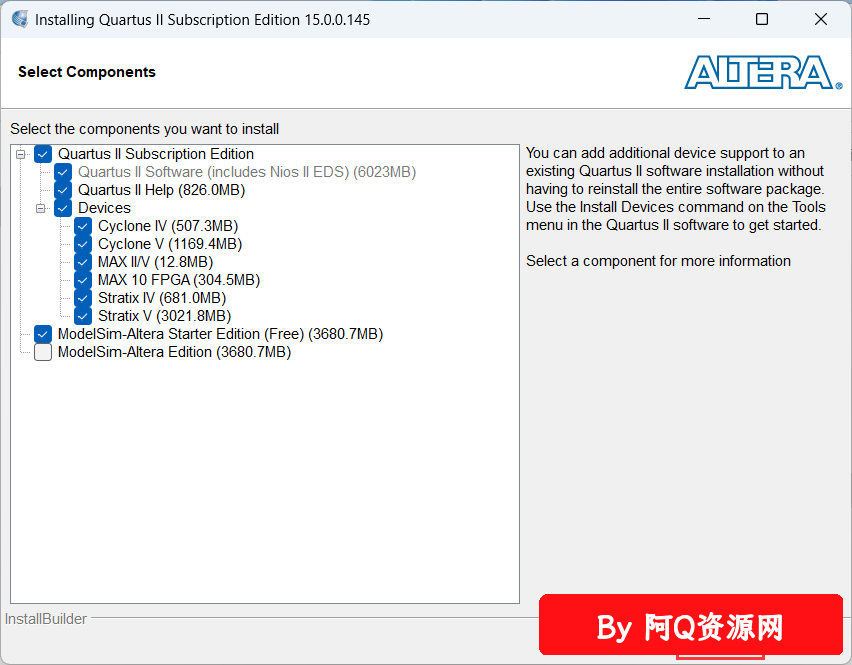Click the installer app icon in title bar
Screen dimensions: 852x665
20,20
